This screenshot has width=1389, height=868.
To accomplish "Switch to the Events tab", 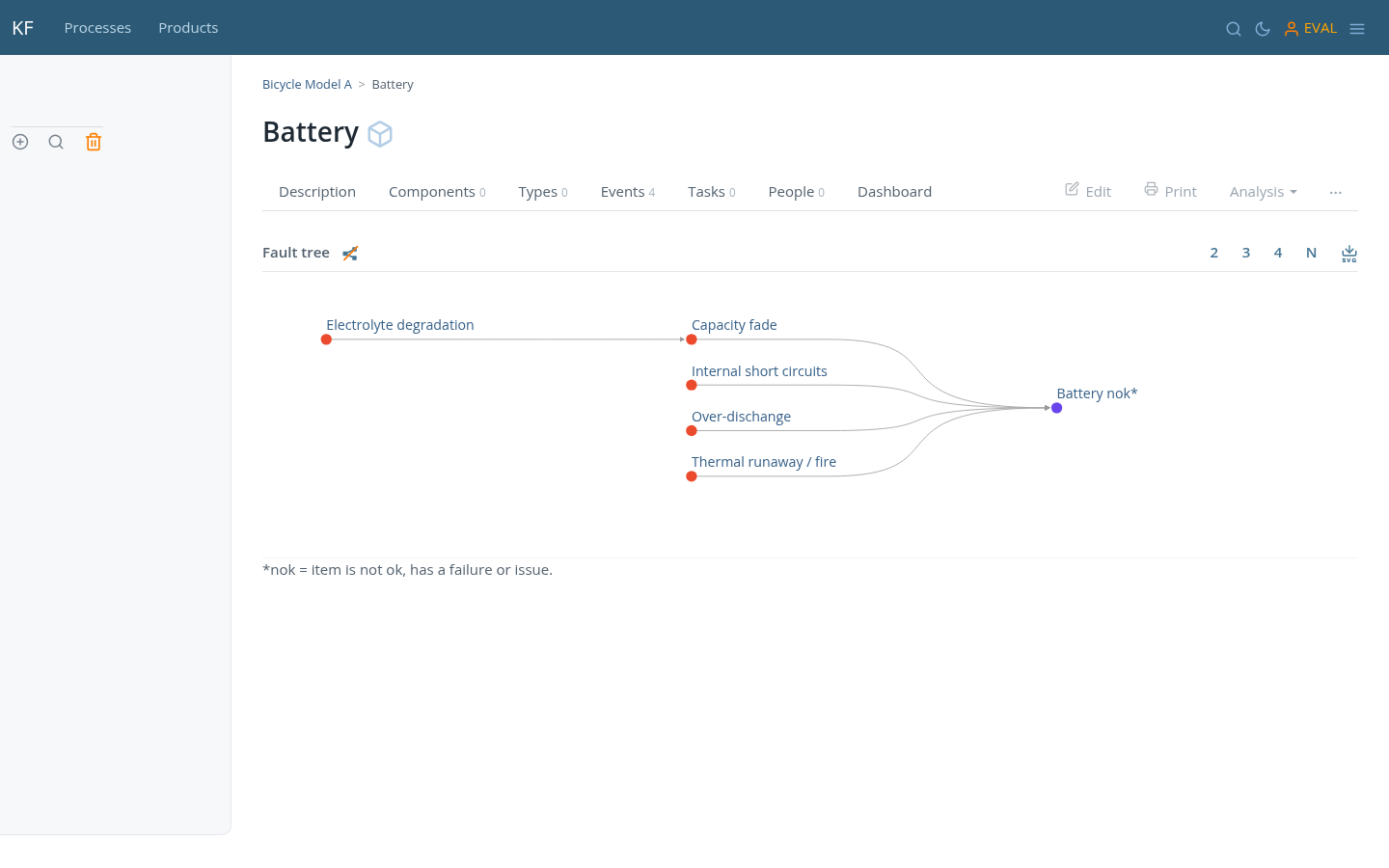I will click(628, 192).
